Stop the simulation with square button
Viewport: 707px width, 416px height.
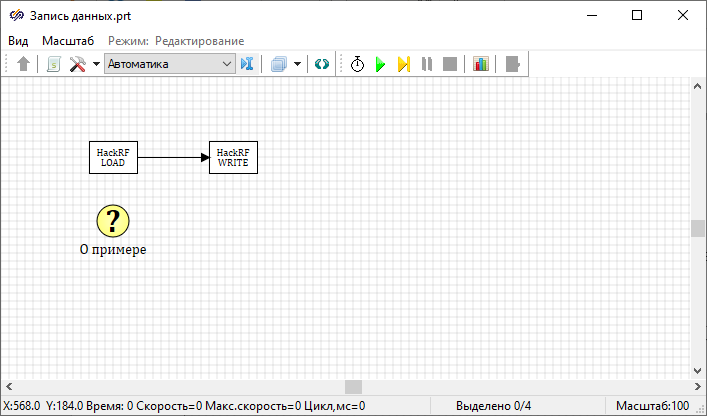450,64
